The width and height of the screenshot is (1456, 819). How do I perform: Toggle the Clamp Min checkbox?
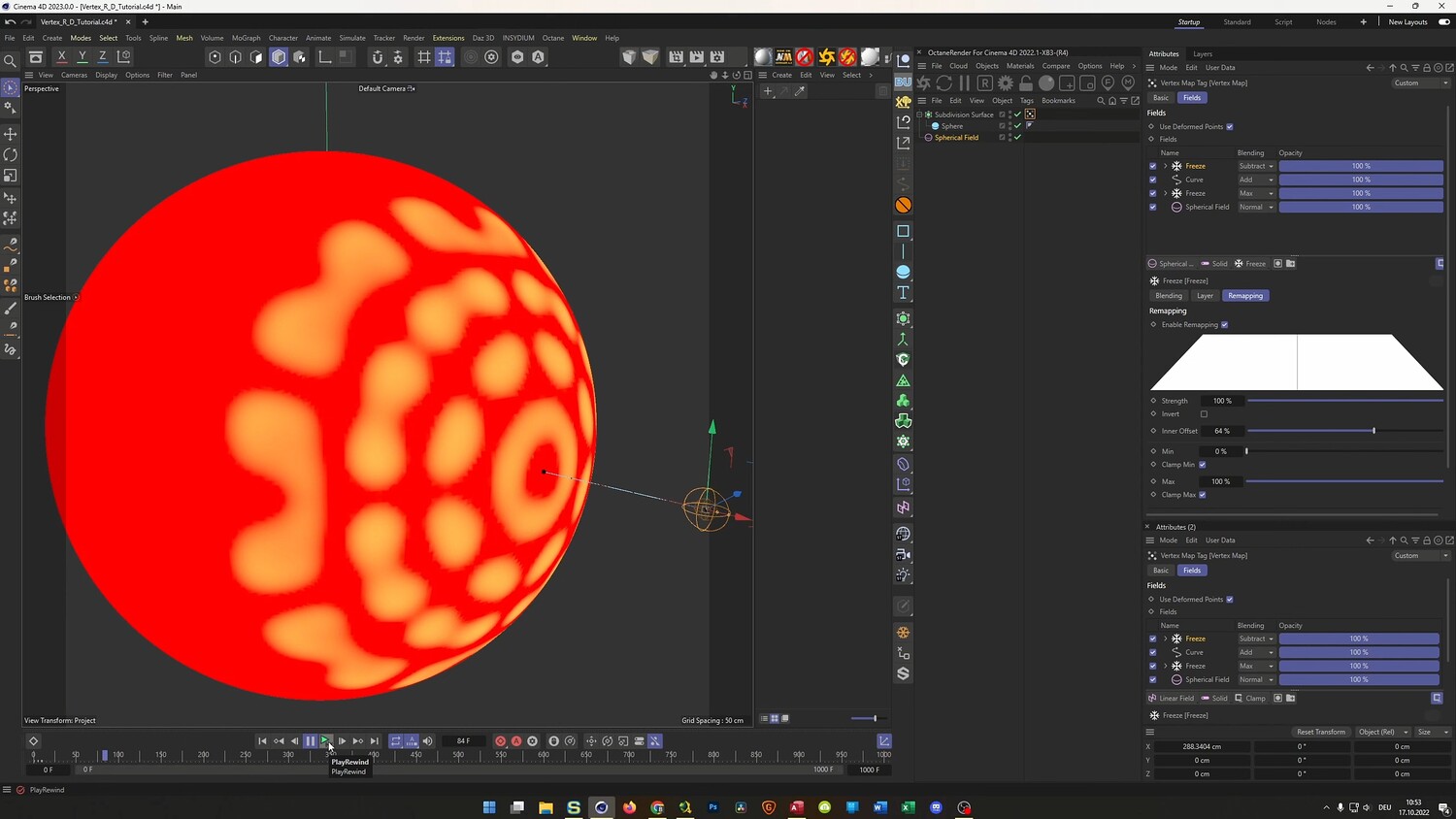pyautogui.click(x=1203, y=465)
